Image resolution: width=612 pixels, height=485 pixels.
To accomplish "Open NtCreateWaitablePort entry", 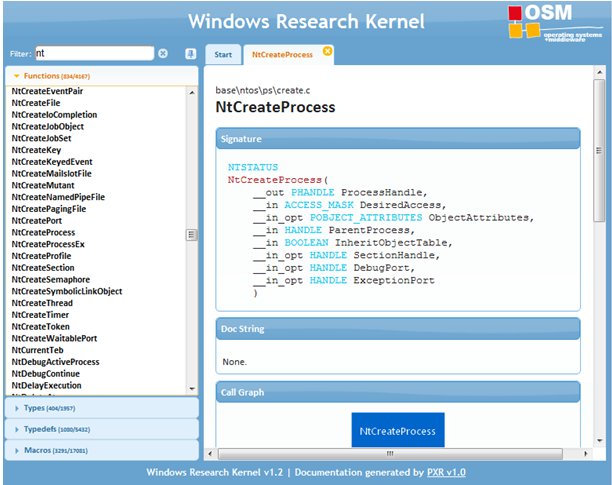I will (54, 338).
